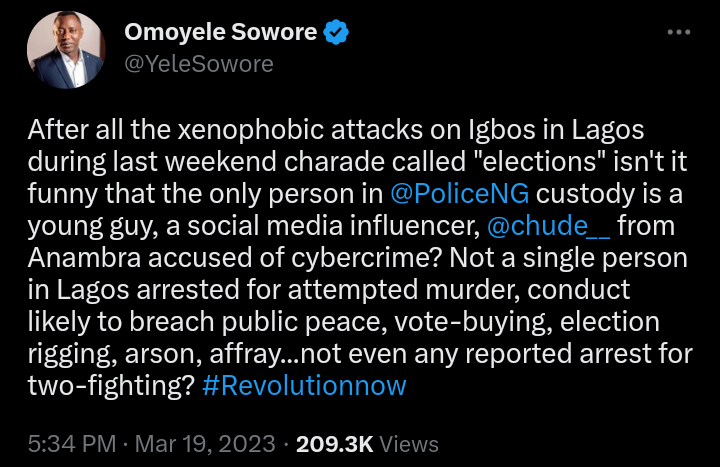Click the Omoyele Sowore display name
720x467 pixels.
click(220, 32)
